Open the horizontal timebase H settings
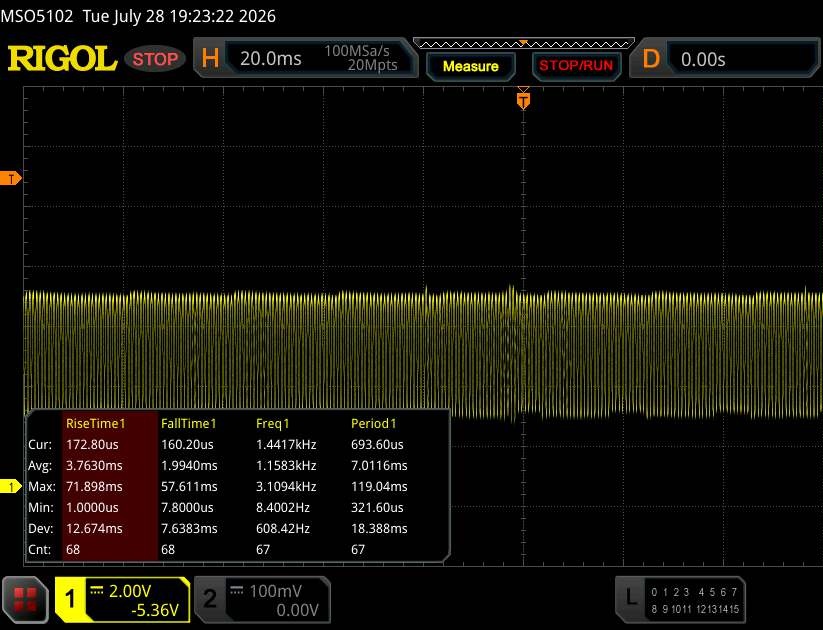 coord(210,58)
